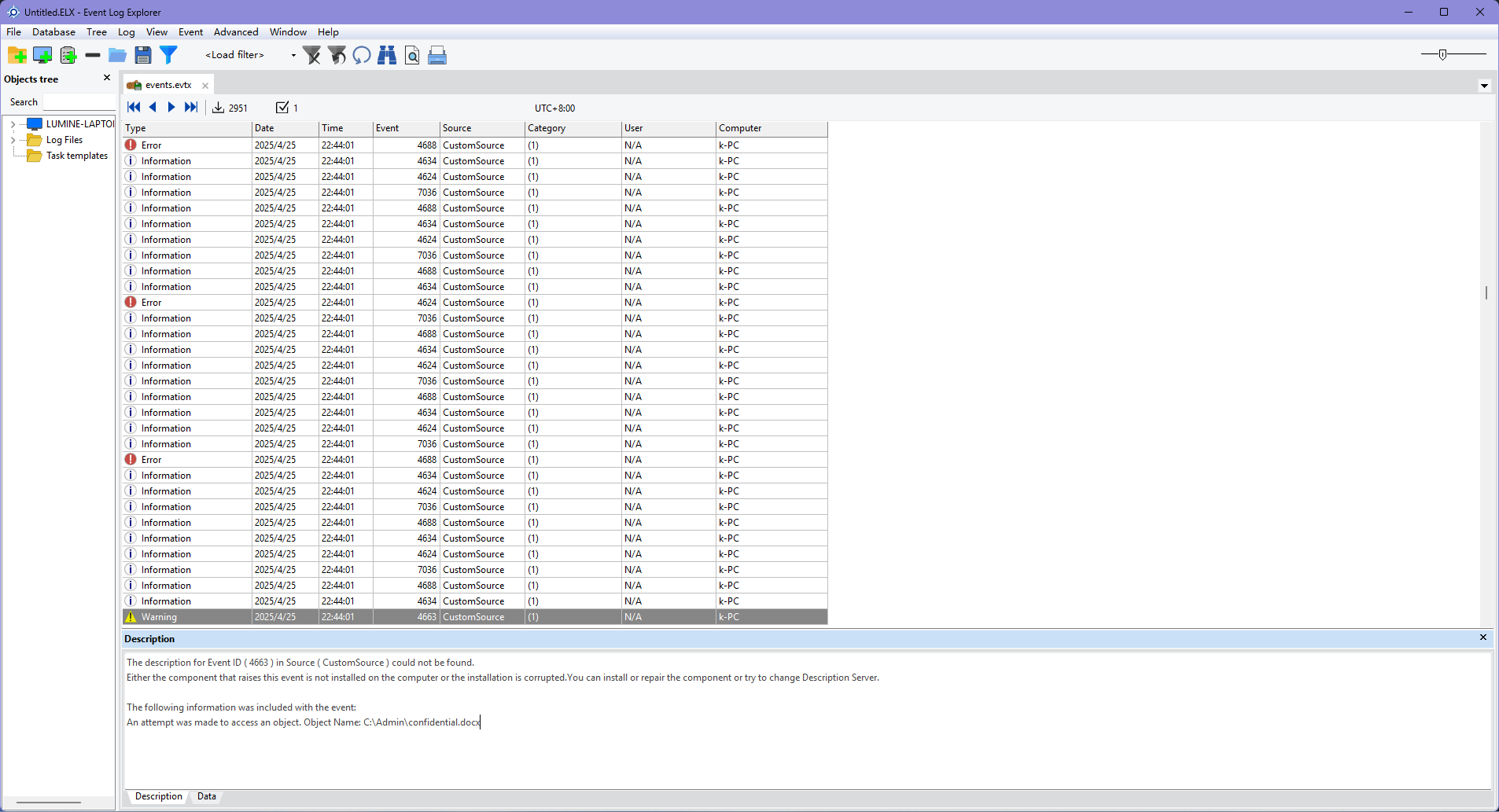Switch to the Data tab
Screen dimensions: 1499x812
(207, 796)
